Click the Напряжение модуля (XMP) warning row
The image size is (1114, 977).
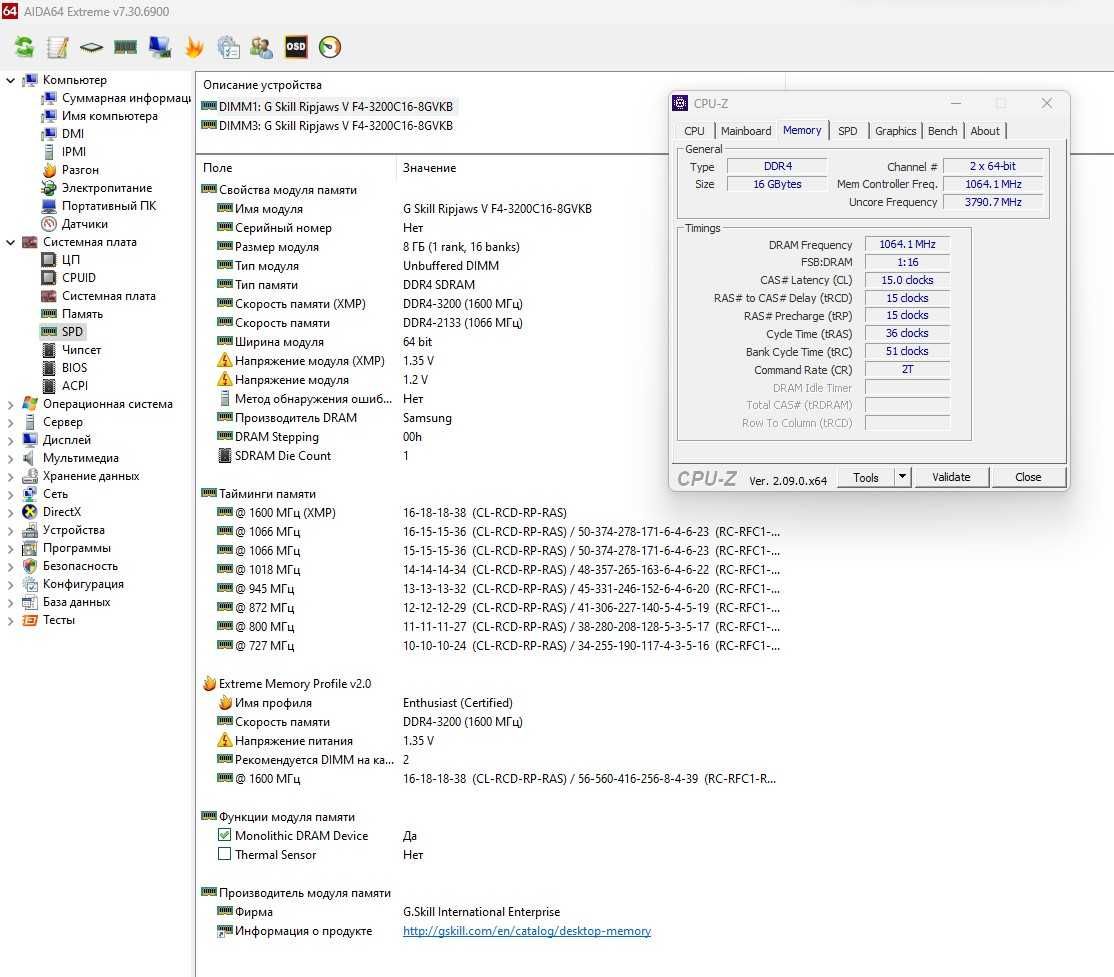pyautogui.click(x=325, y=360)
